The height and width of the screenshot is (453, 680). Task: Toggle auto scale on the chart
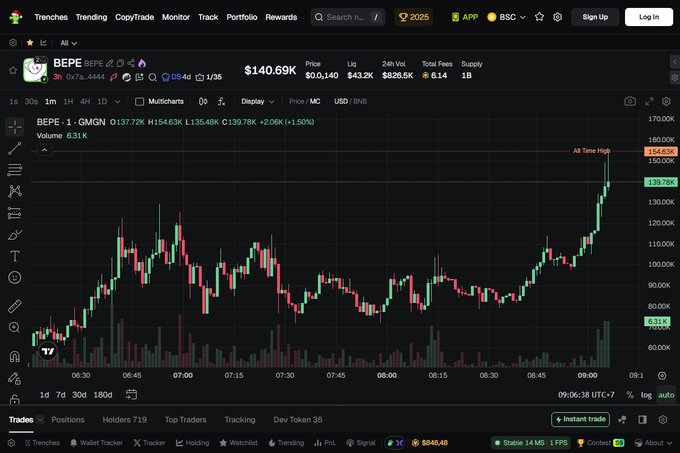point(666,395)
